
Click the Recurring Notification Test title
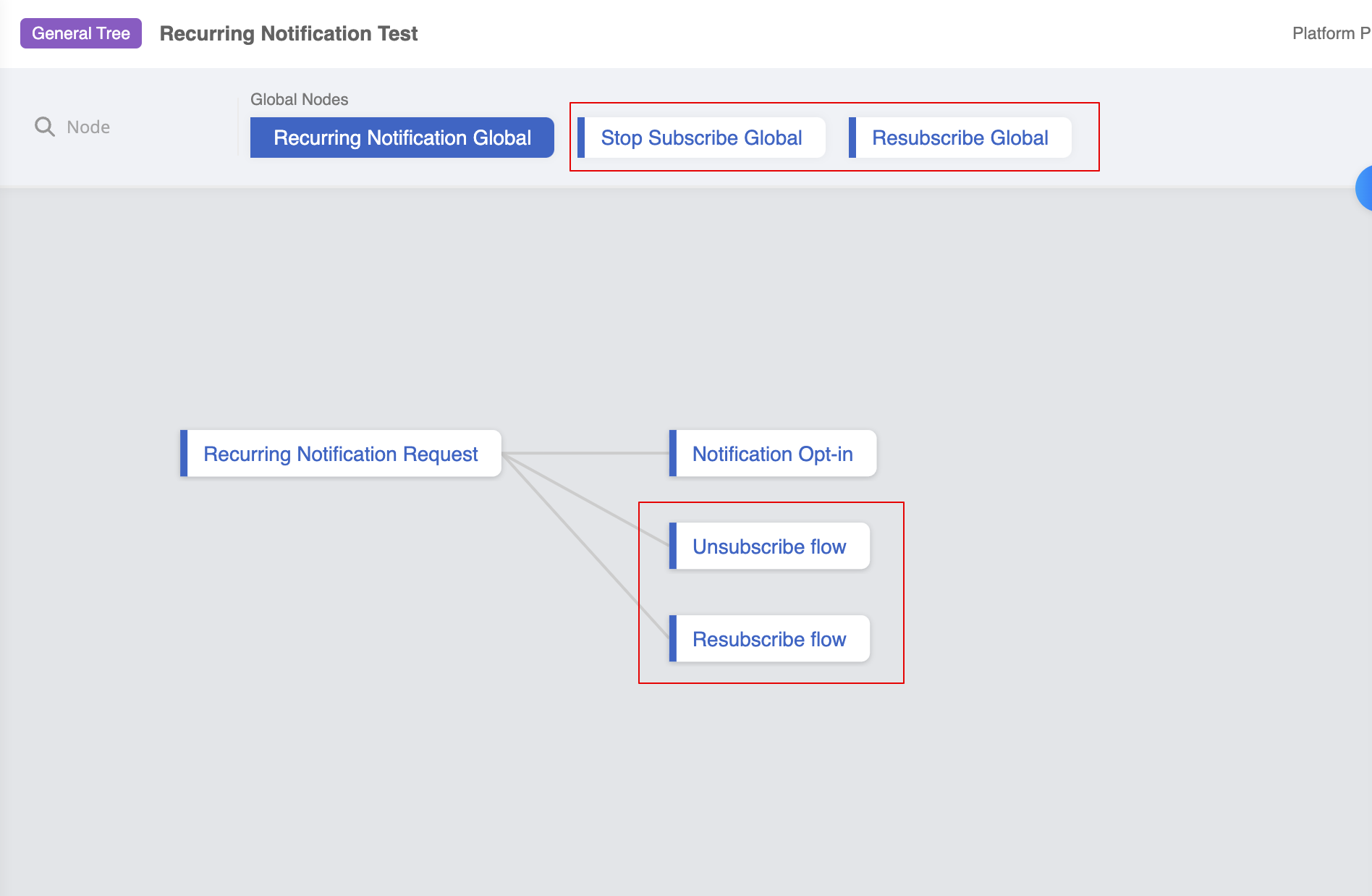pyautogui.click(x=289, y=33)
